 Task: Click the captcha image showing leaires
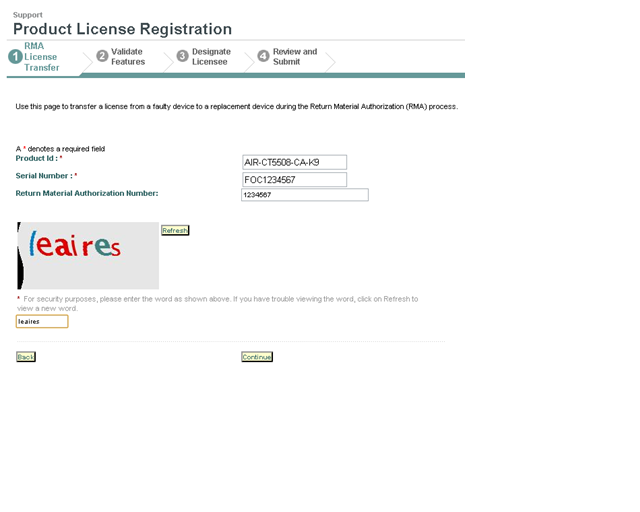point(88,256)
